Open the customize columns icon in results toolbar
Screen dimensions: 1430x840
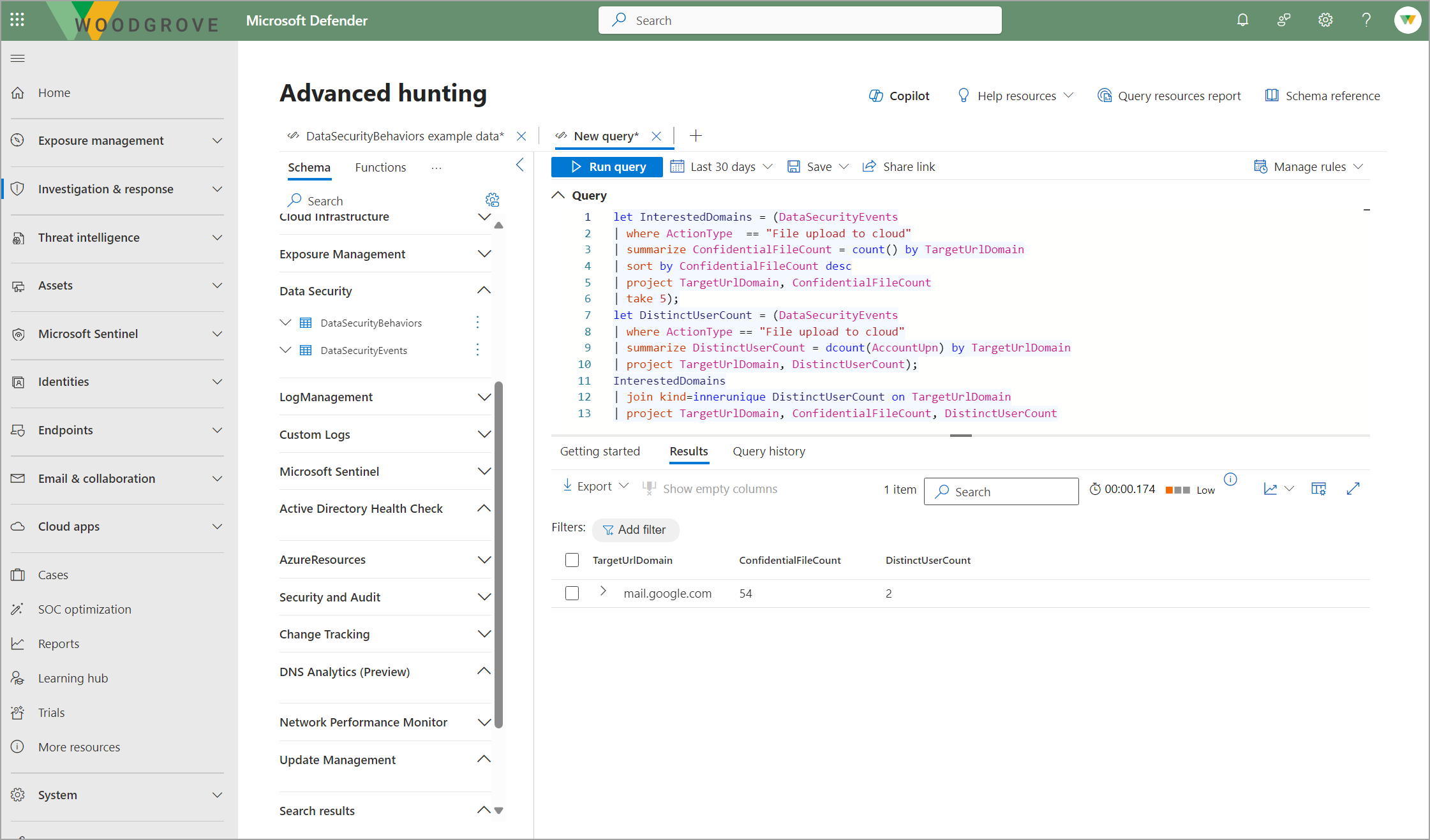[x=1318, y=489]
